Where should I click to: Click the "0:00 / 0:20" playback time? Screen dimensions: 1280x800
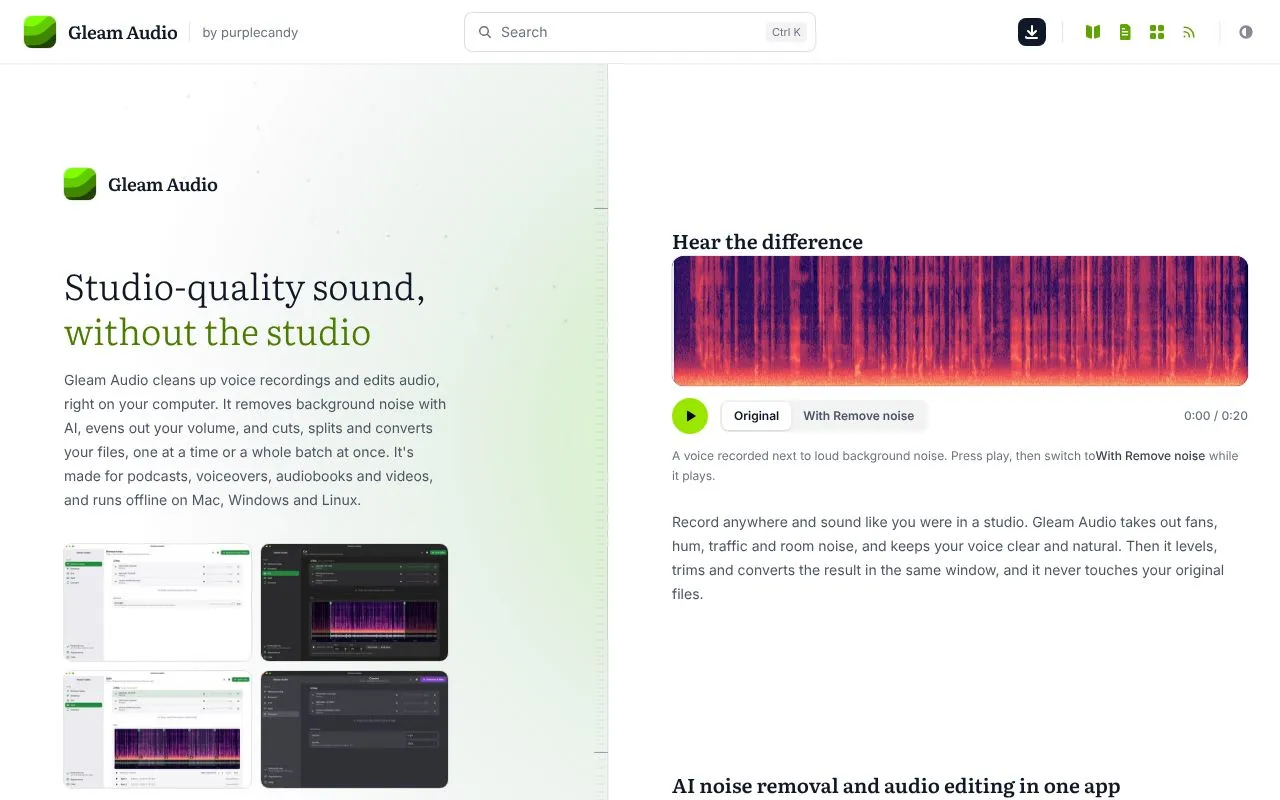coord(1215,416)
